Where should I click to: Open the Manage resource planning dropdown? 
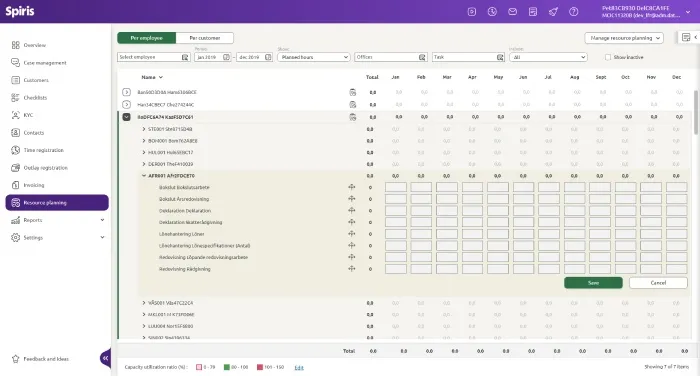coord(624,38)
